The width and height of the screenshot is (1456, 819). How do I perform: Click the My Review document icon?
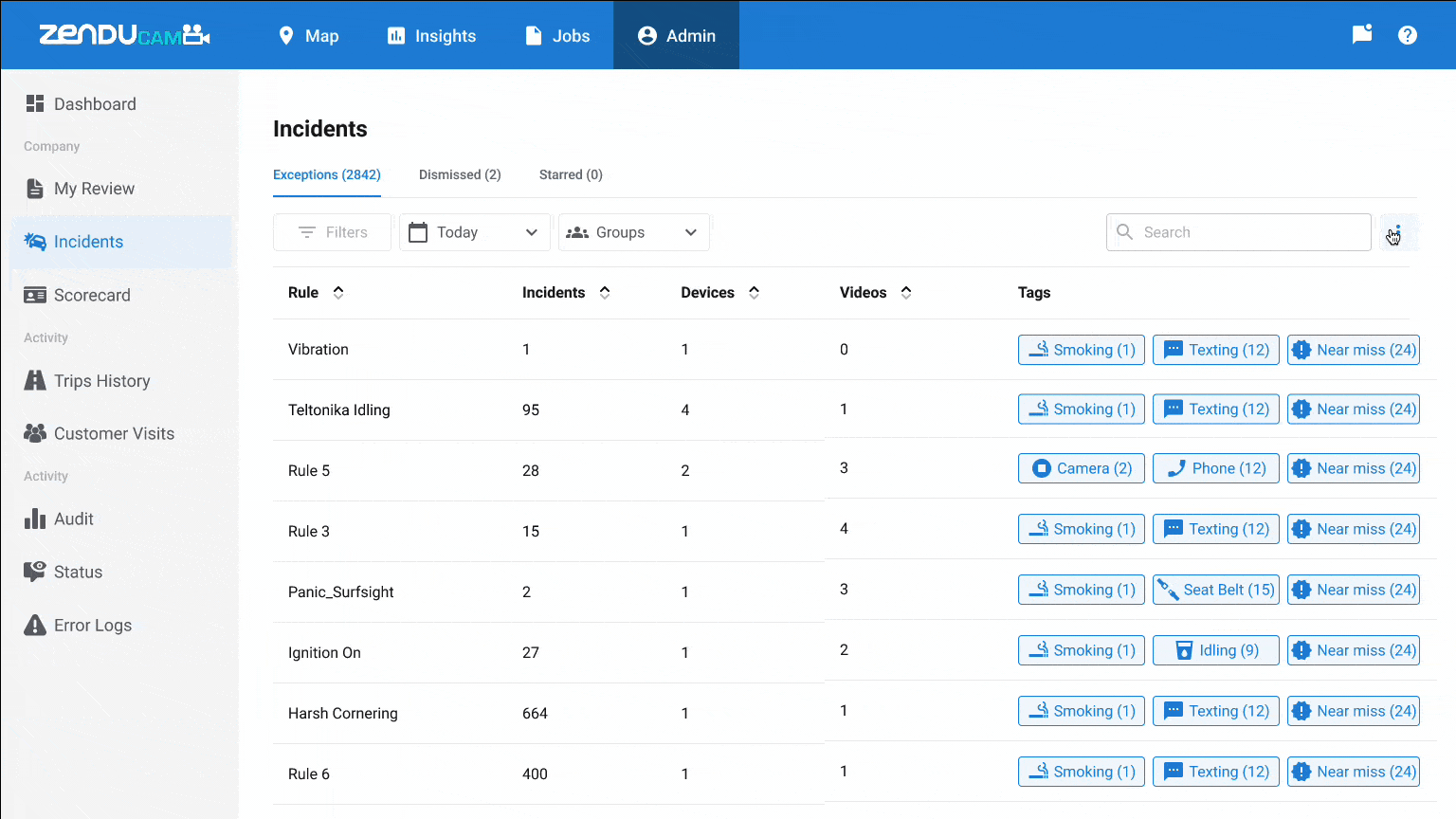click(x=35, y=188)
